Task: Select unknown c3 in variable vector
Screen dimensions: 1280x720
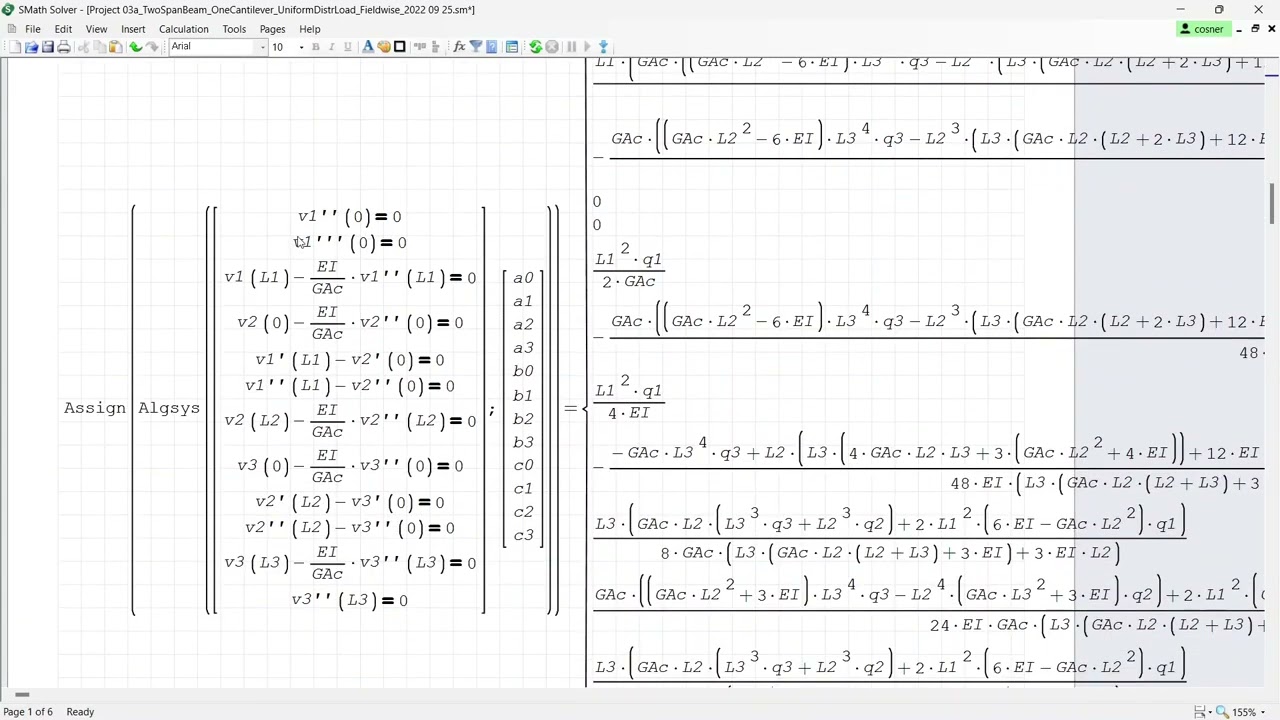Action: click(523, 535)
